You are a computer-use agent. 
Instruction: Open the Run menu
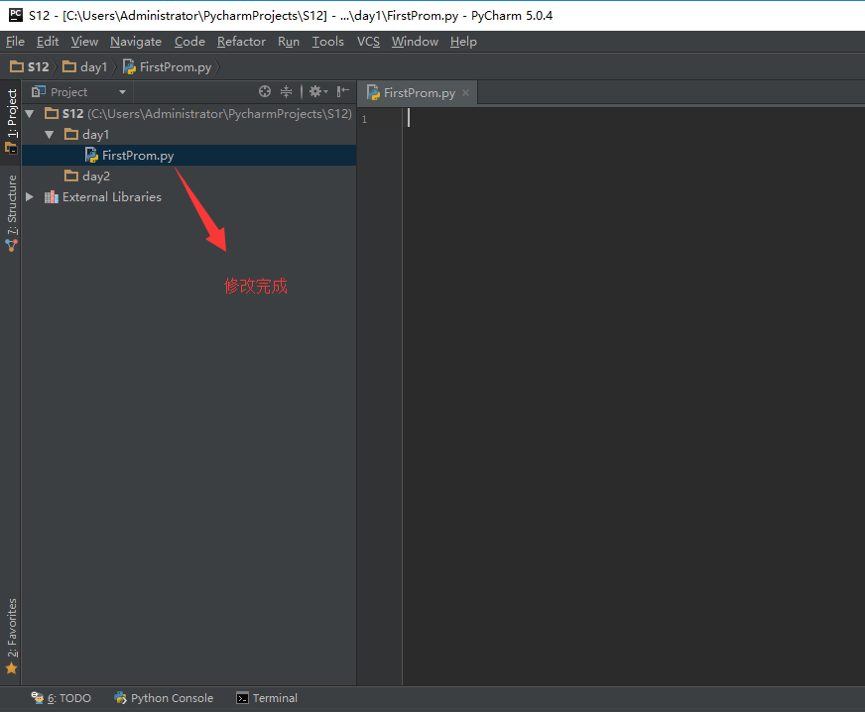pos(289,41)
